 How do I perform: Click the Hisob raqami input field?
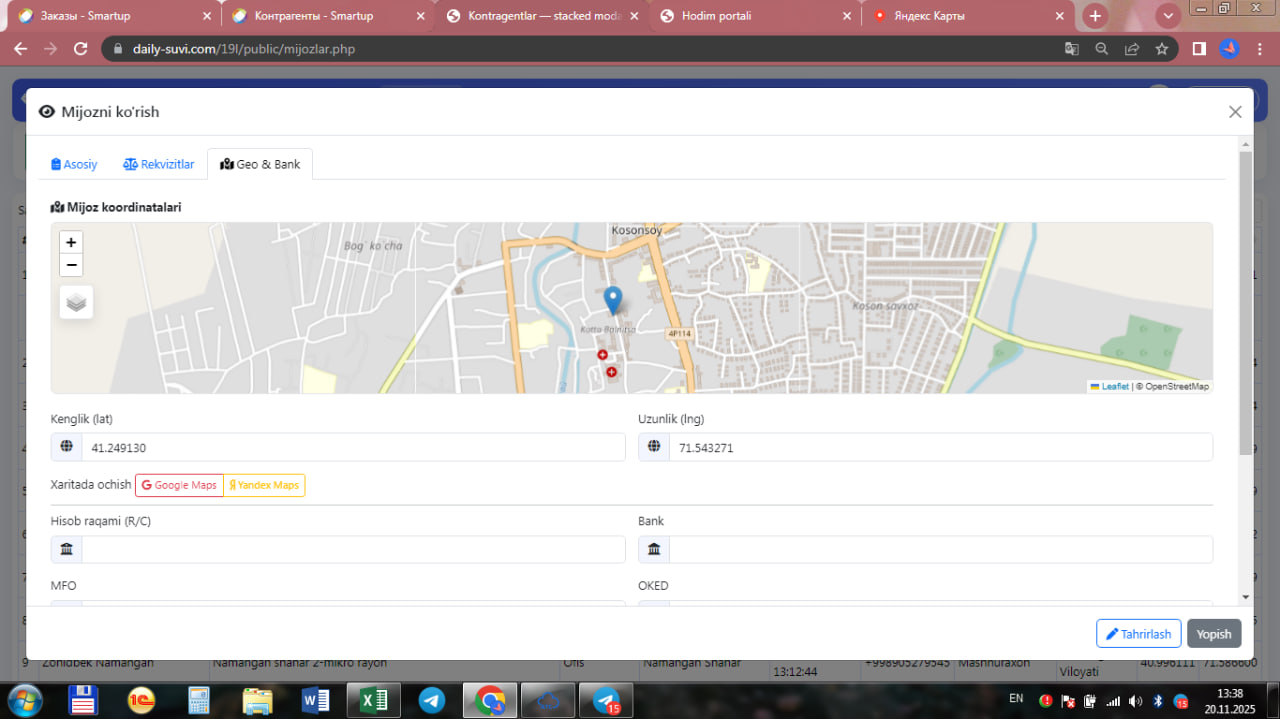tap(352, 549)
